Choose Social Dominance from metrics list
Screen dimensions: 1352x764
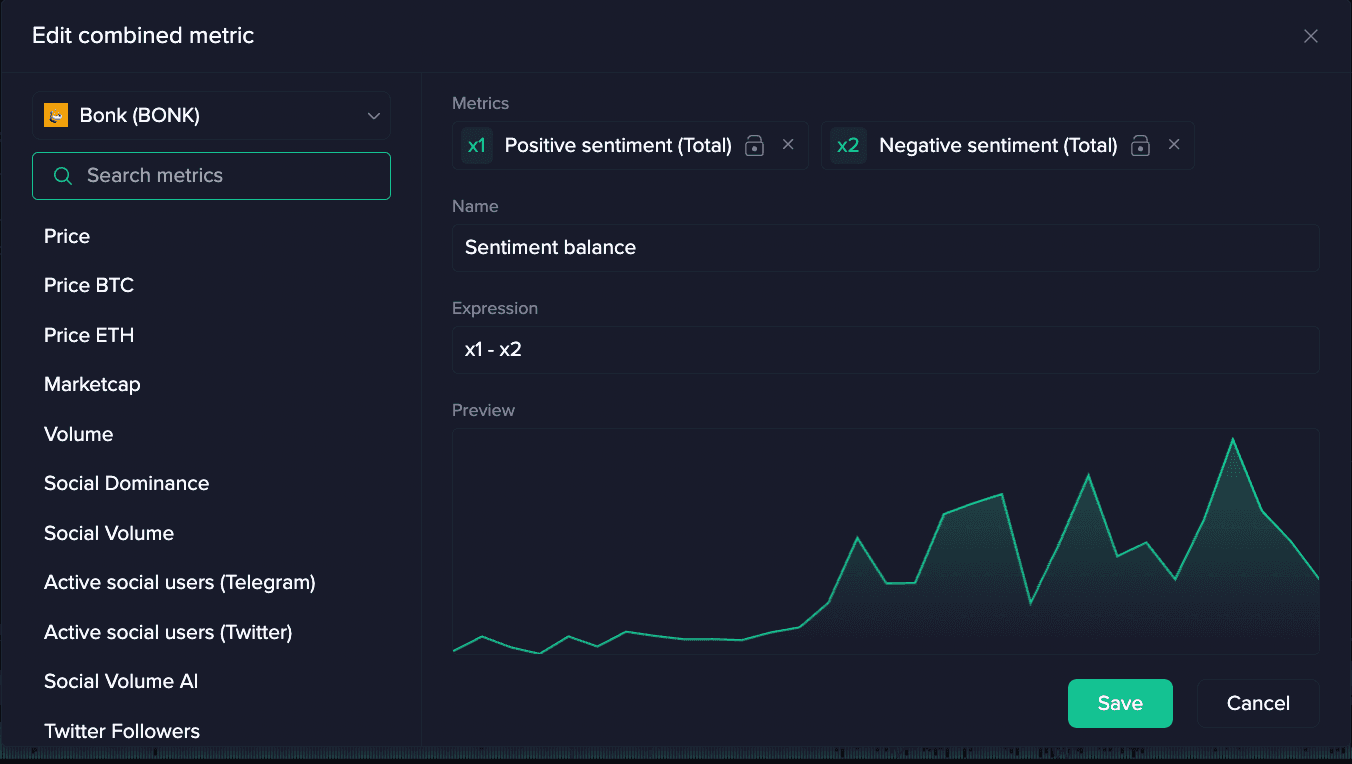(x=126, y=483)
